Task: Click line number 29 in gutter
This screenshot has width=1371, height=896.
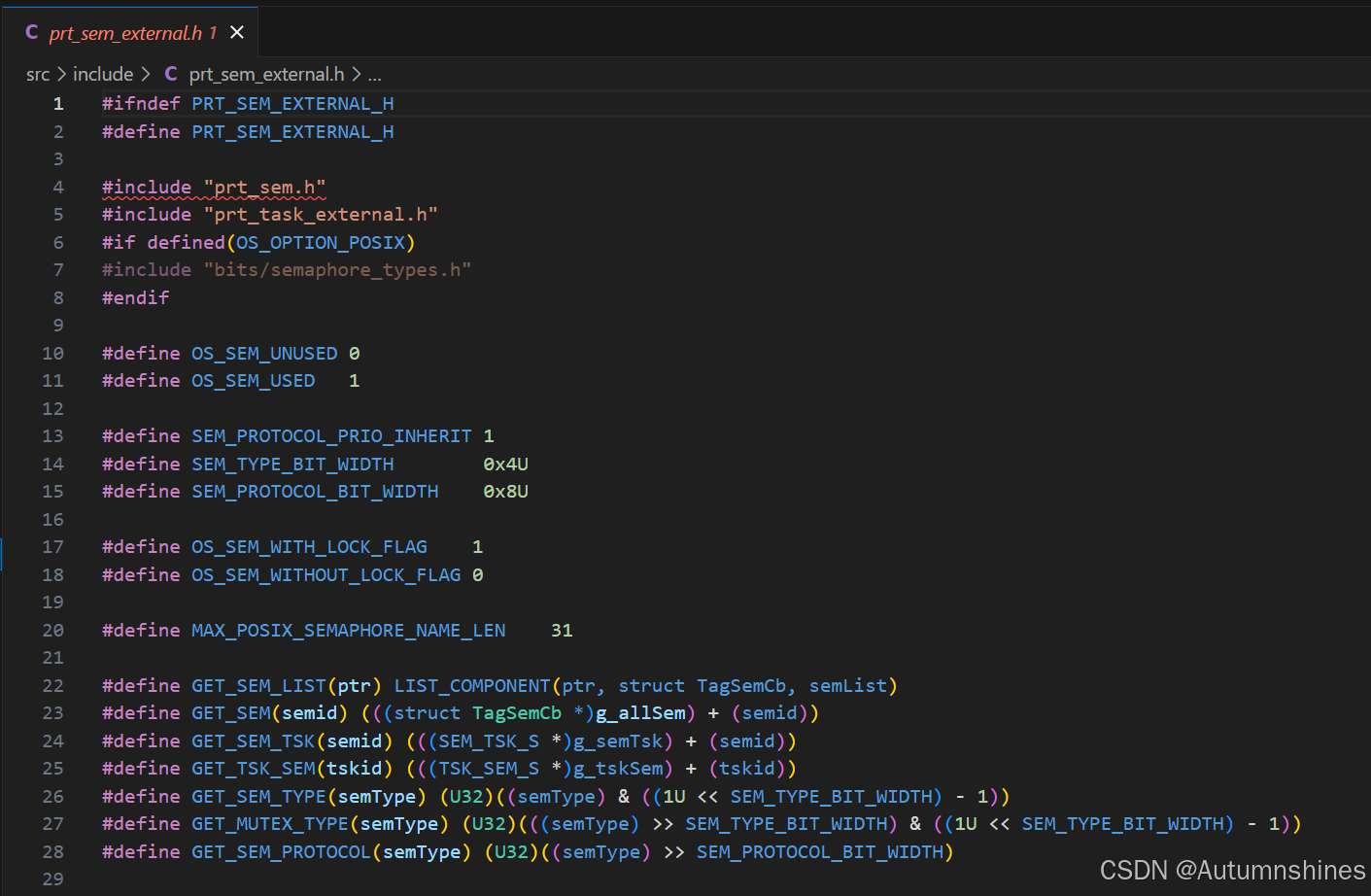Action: click(x=53, y=879)
